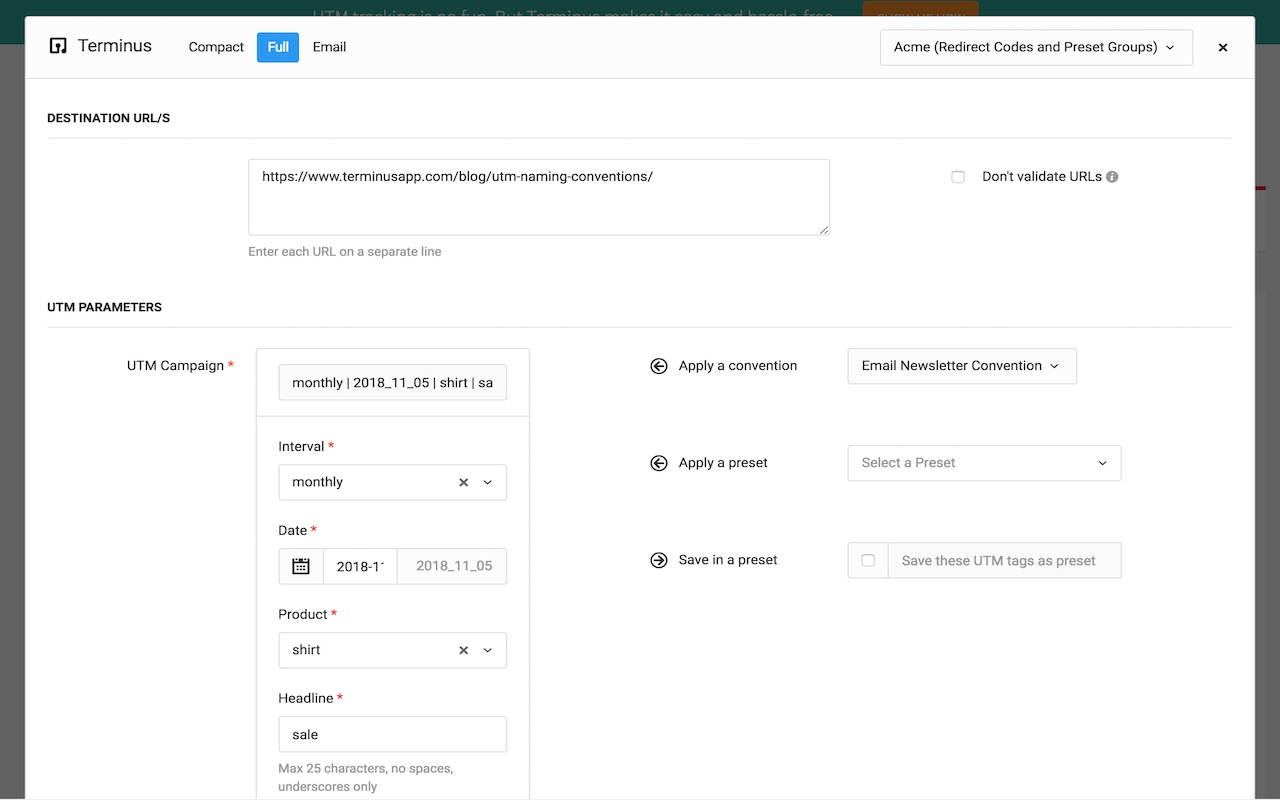
Task: Click the UTM PARAMETERS heading
Action: pyautogui.click(x=104, y=307)
